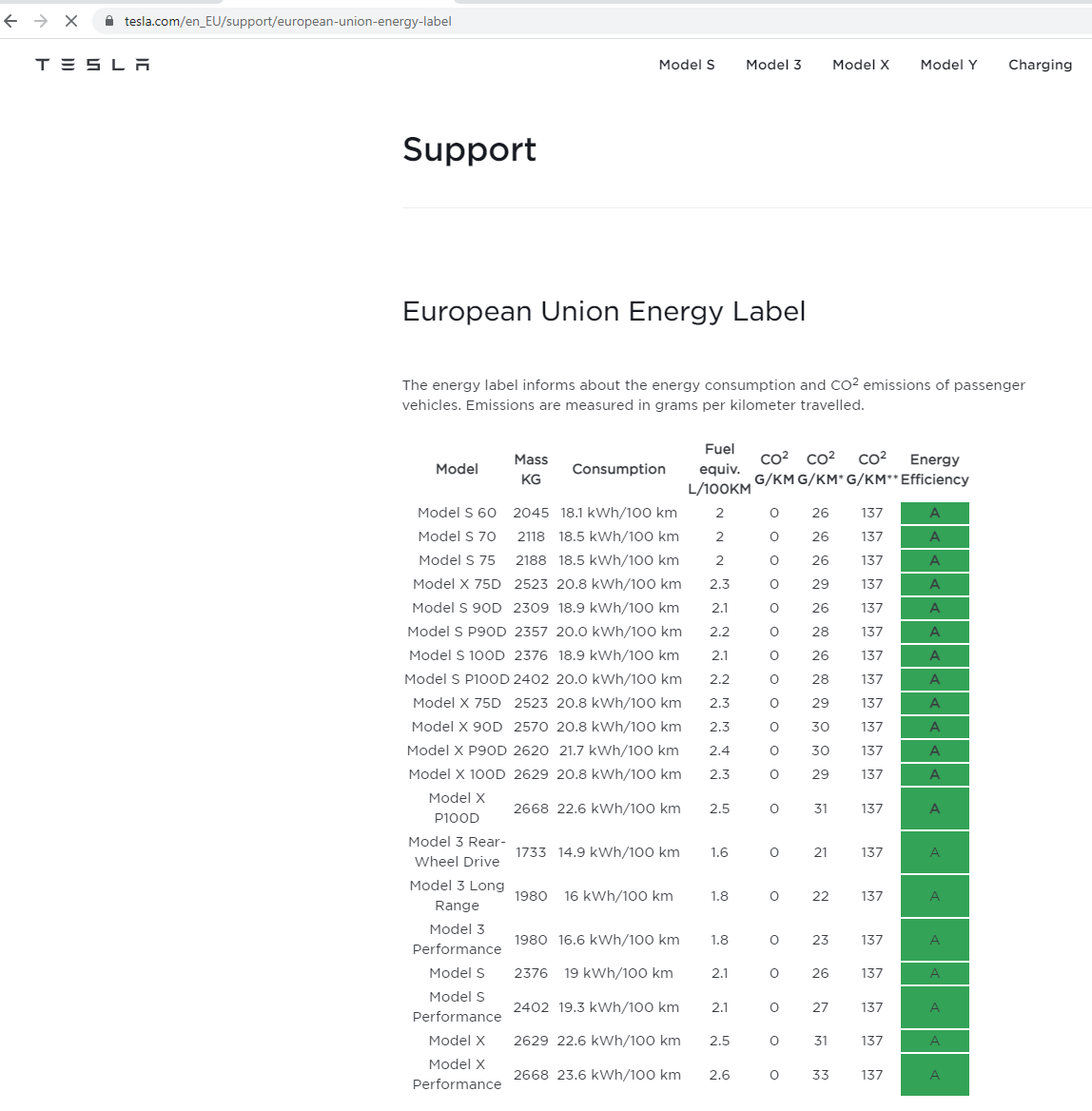Screen dimensions: 1092x1111
Task: Click the browser forward arrow
Action: pos(41,21)
